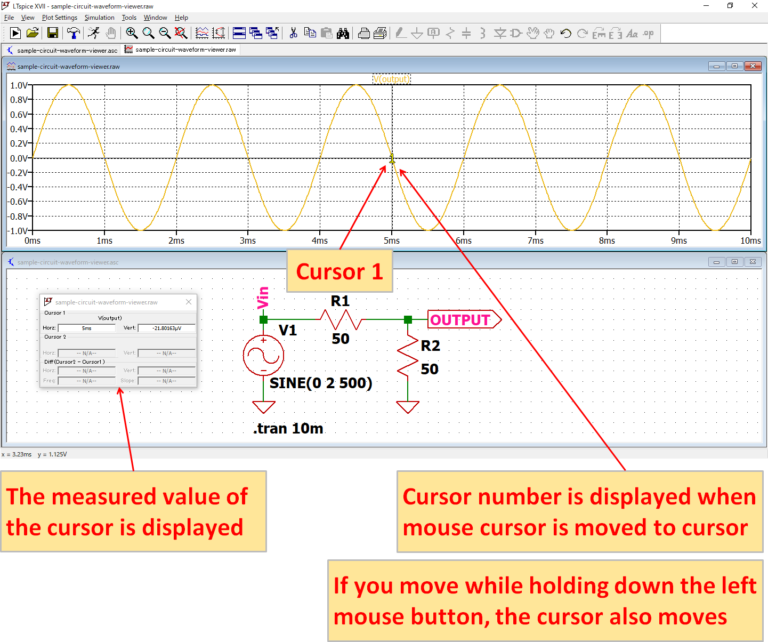
Task: Click the Zoom to Fit icon
Action: point(181,33)
